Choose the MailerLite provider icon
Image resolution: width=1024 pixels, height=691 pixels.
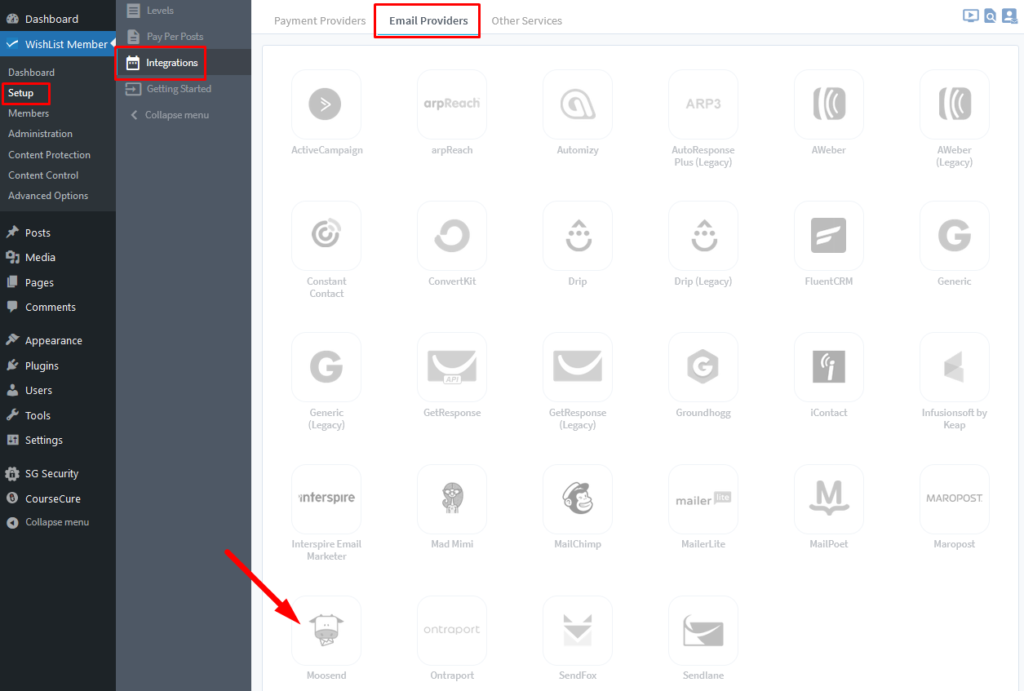(703, 498)
